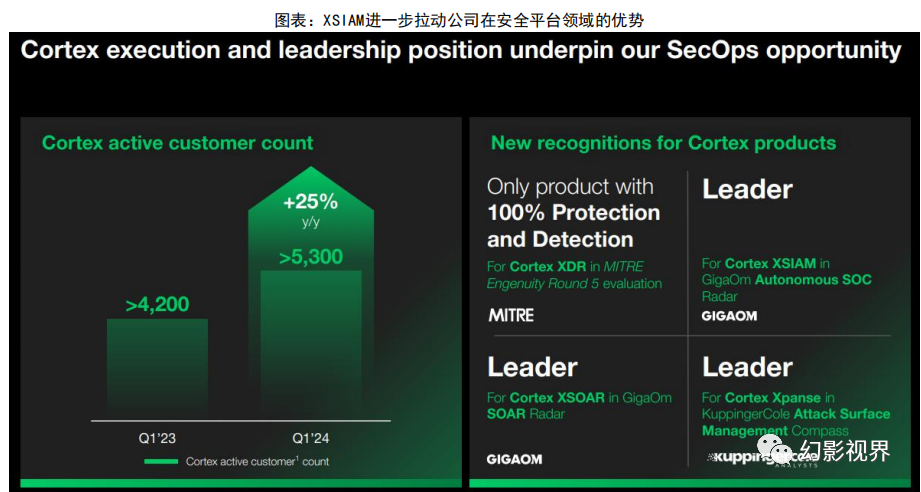Screen dimensions: 921x492
Task: Click the >5,300 value label
Action: point(311,257)
